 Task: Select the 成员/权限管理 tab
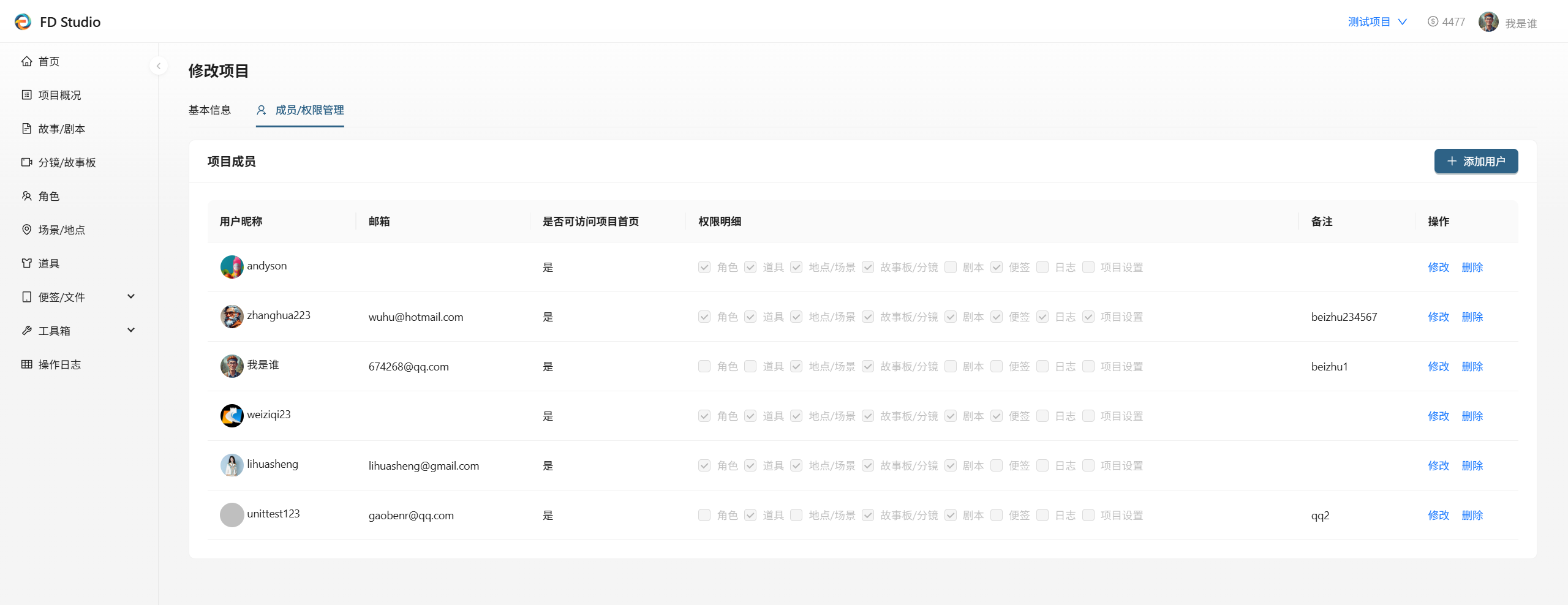[300, 110]
